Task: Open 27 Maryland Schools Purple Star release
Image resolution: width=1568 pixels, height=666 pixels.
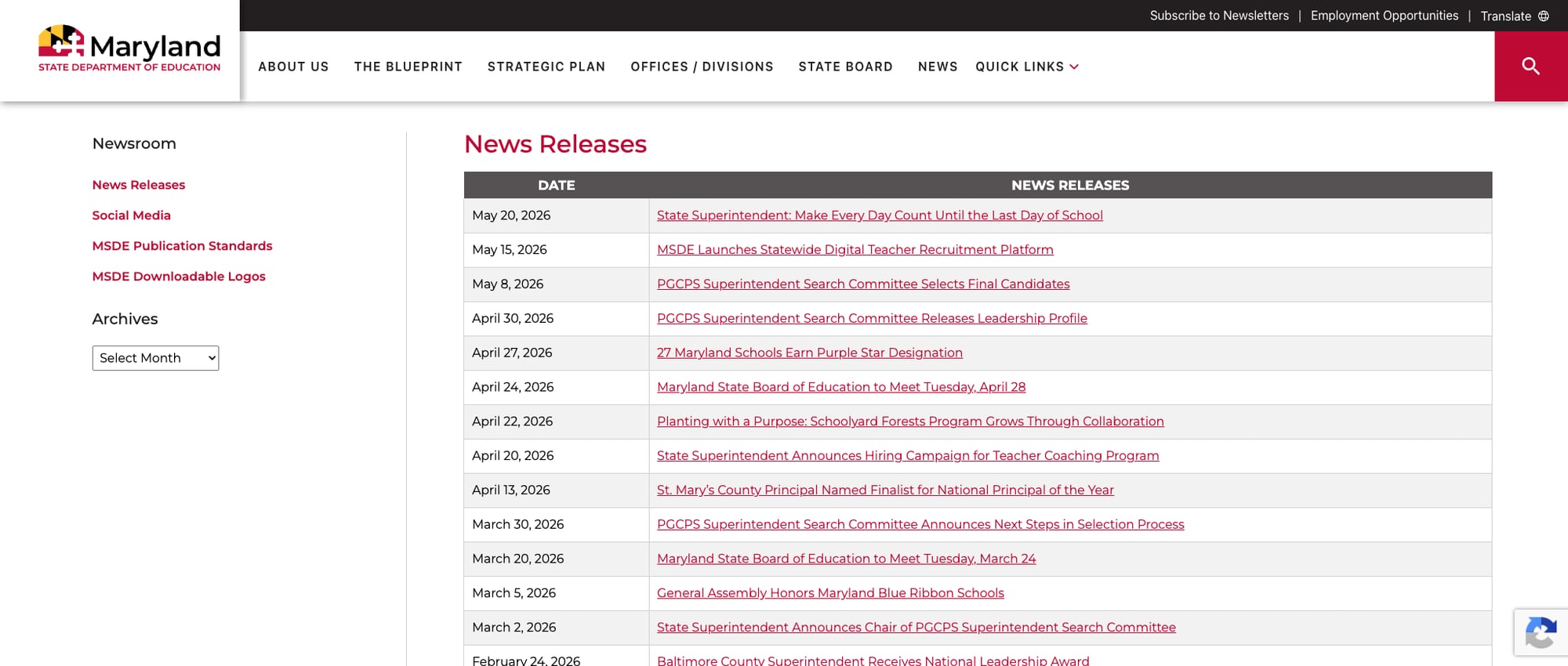Action: pyautogui.click(x=810, y=353)
